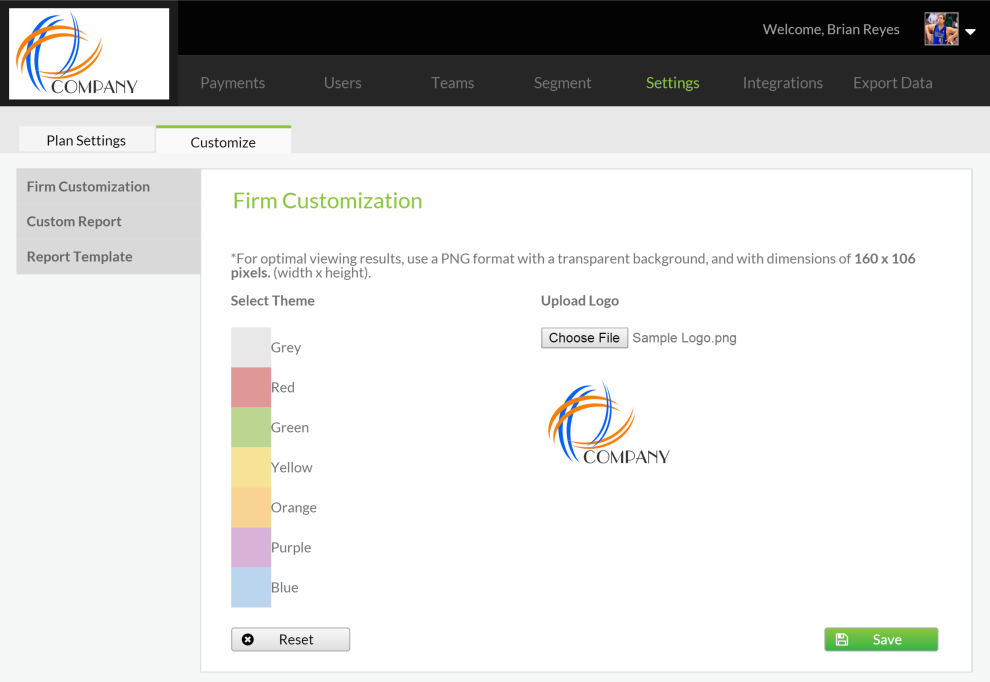Open Report Template in the sidebar

pyautogui.click(x=109, y=256)
